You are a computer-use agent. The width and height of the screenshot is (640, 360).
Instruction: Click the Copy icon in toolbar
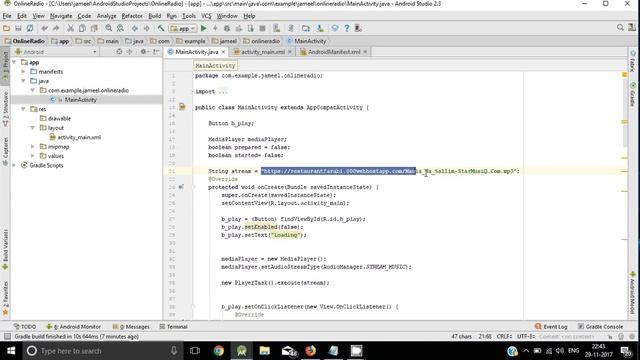82,28
